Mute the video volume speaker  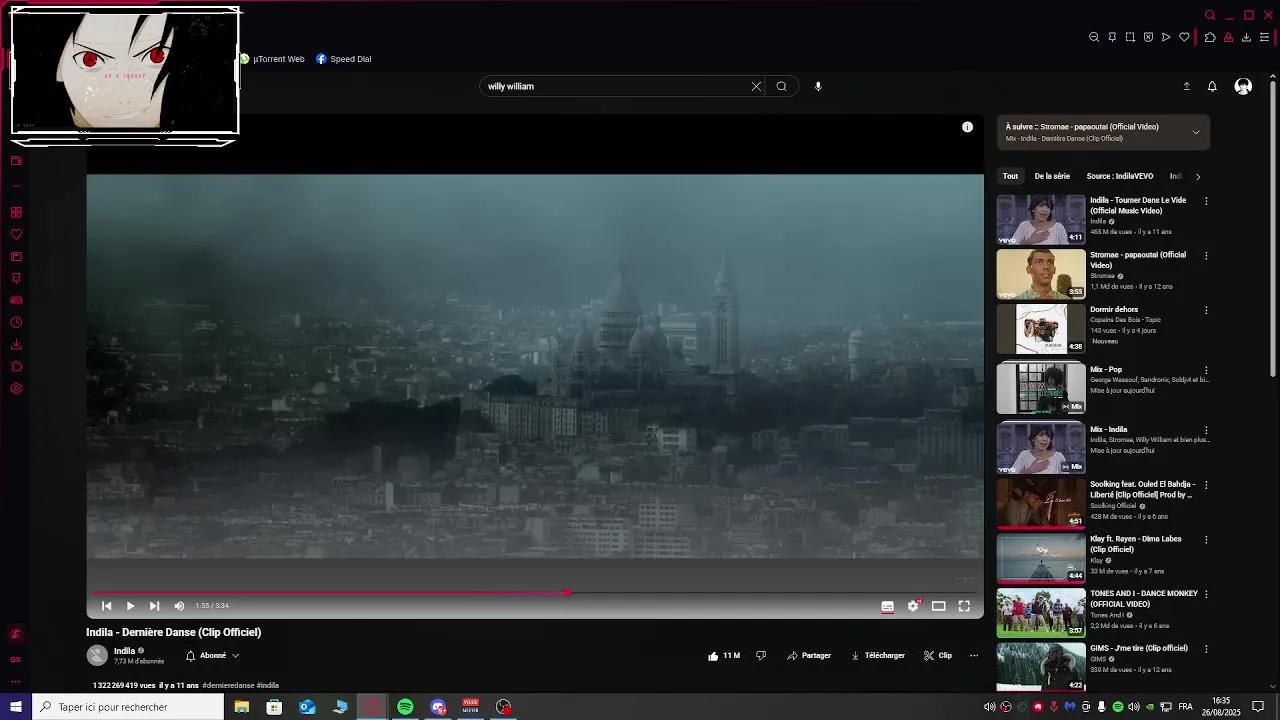click(x=179, y=606)
